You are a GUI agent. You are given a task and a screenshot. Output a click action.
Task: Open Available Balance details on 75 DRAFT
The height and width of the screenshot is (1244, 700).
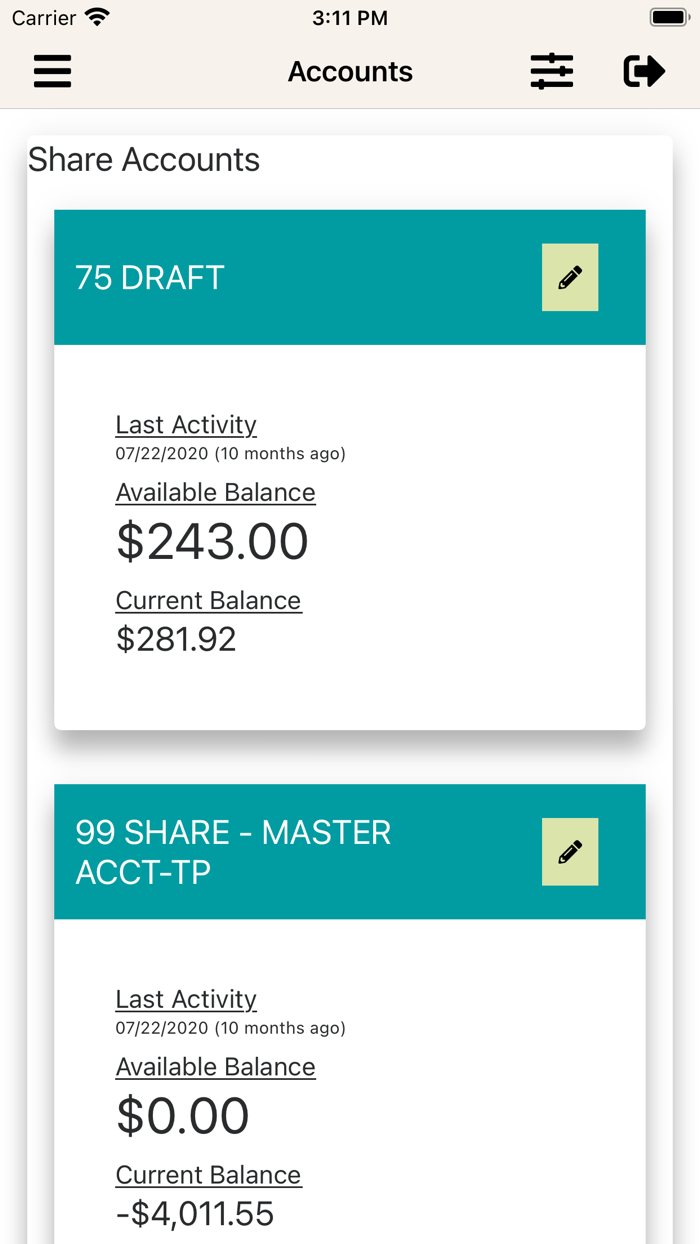point(215,492)
